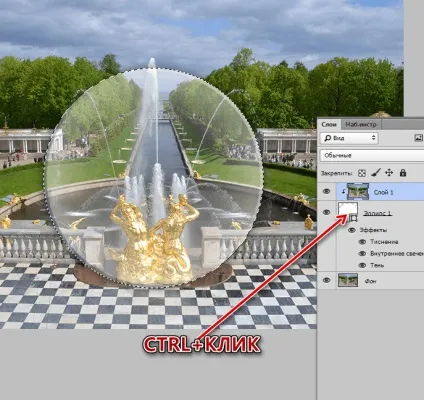Image resolution: width=424 pixels, height=400 pixels.
Task: Select the Эллипс 1 layer name
Action: click(377, 213)
